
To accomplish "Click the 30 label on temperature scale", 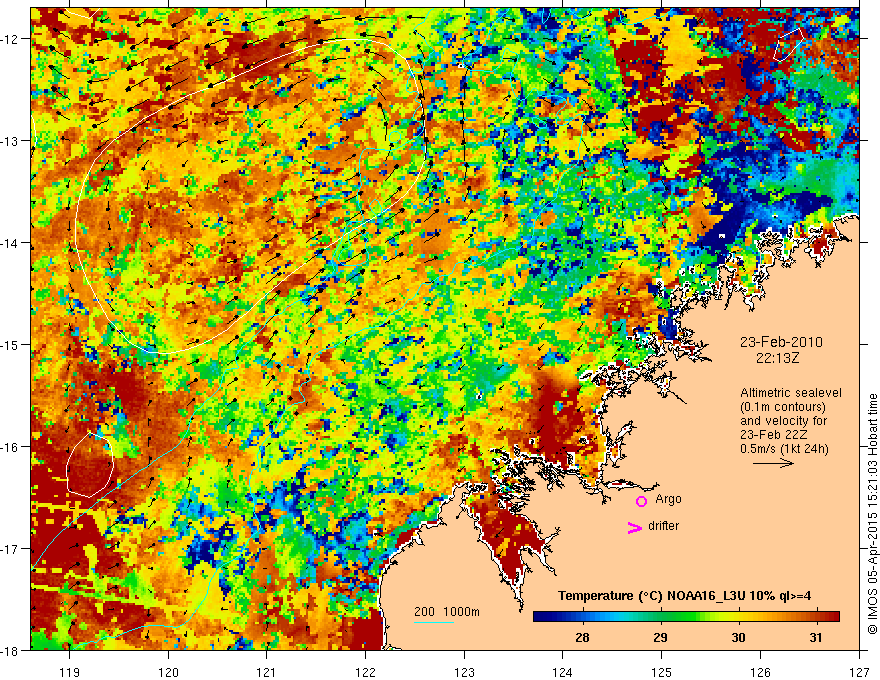I will point(739,637).
